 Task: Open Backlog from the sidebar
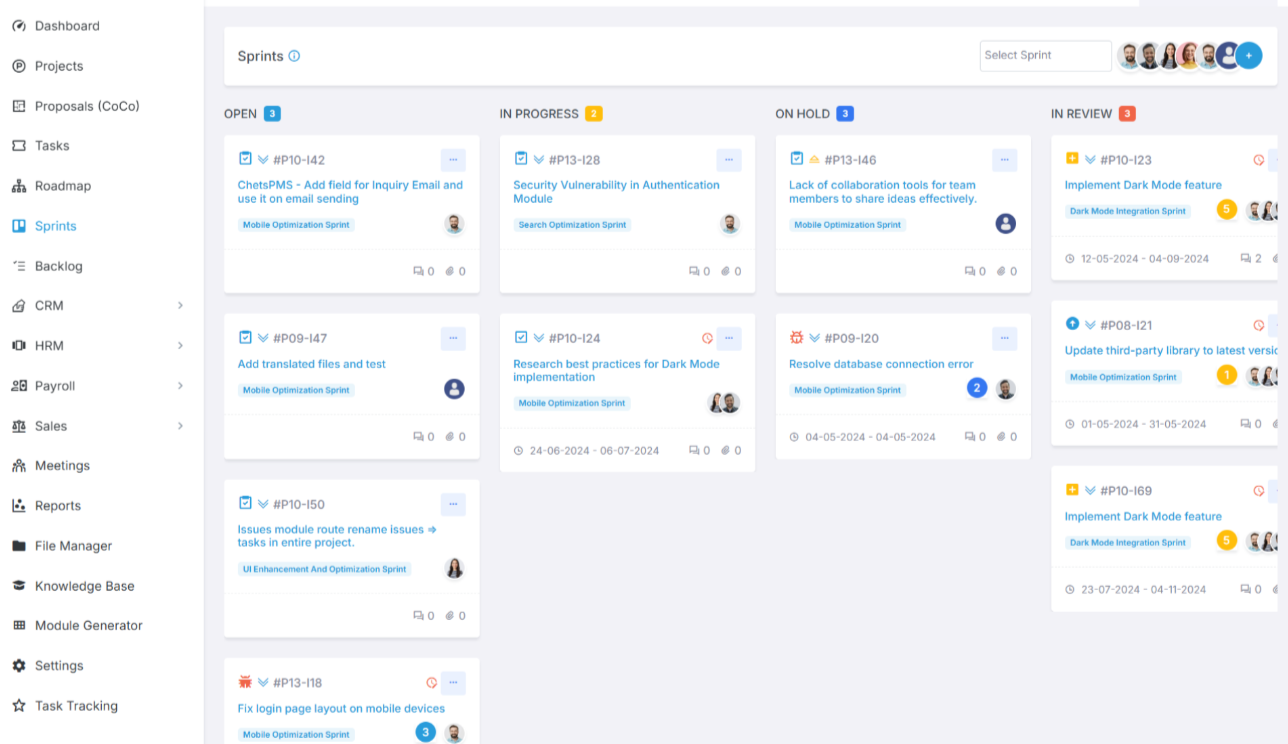[58, 266]
